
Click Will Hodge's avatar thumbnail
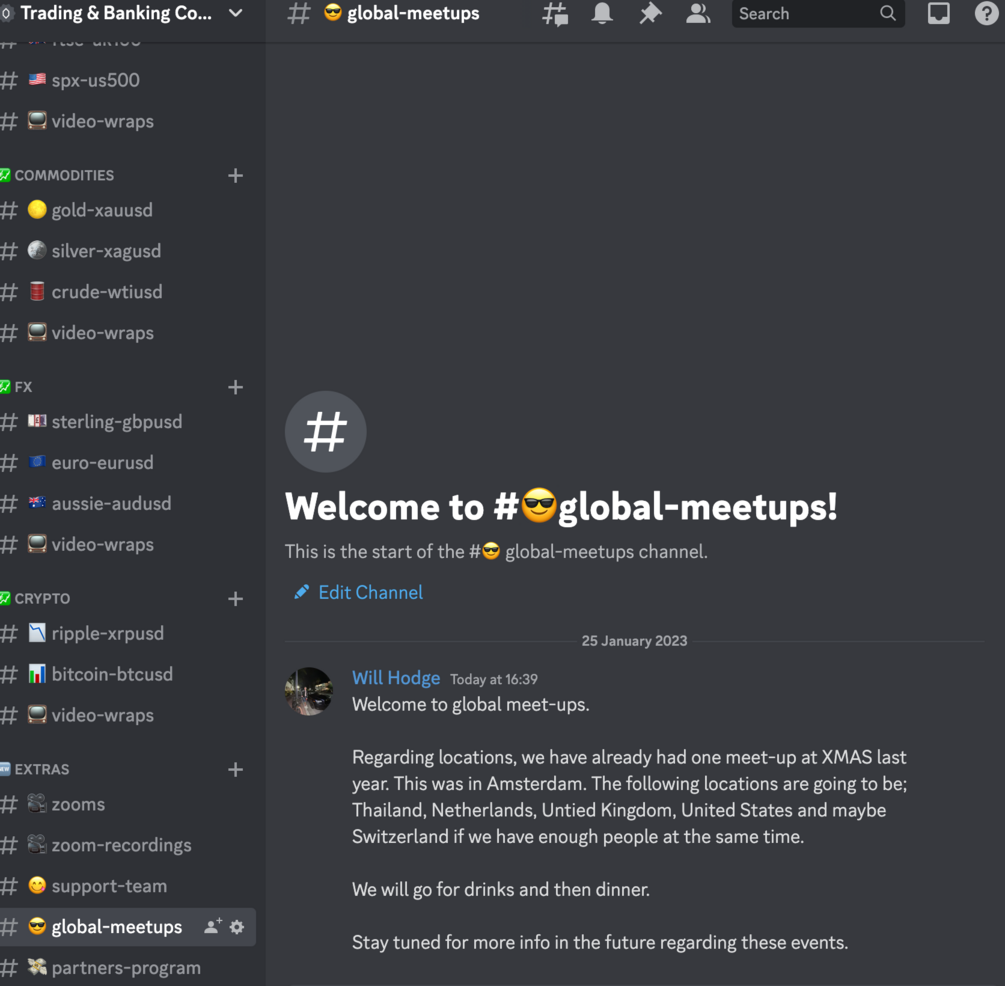pos(309,691)
